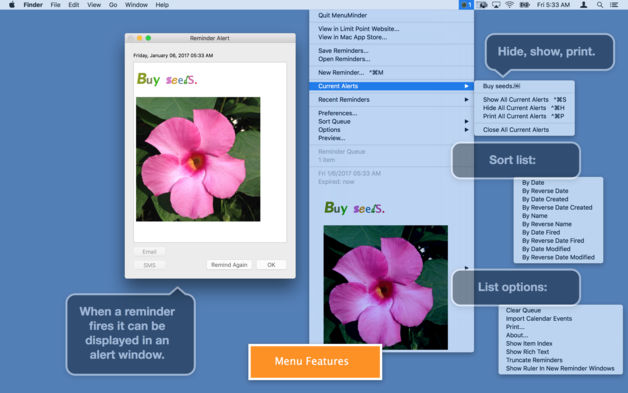Expand the Options submenu
Image resolution: width=628 pixels, height=393 pixels.
391,130
